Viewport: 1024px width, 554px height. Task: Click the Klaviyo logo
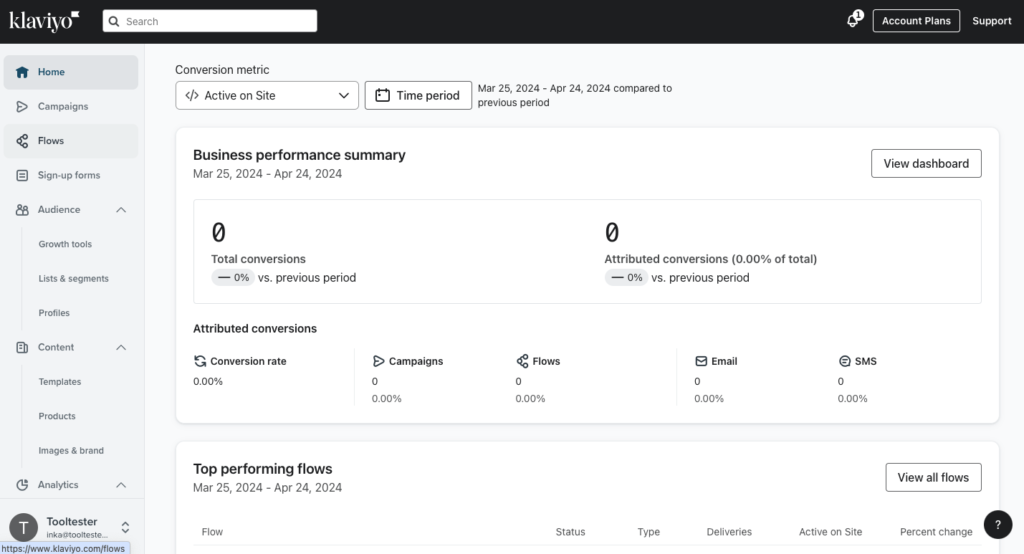click(x=44, y=20)
